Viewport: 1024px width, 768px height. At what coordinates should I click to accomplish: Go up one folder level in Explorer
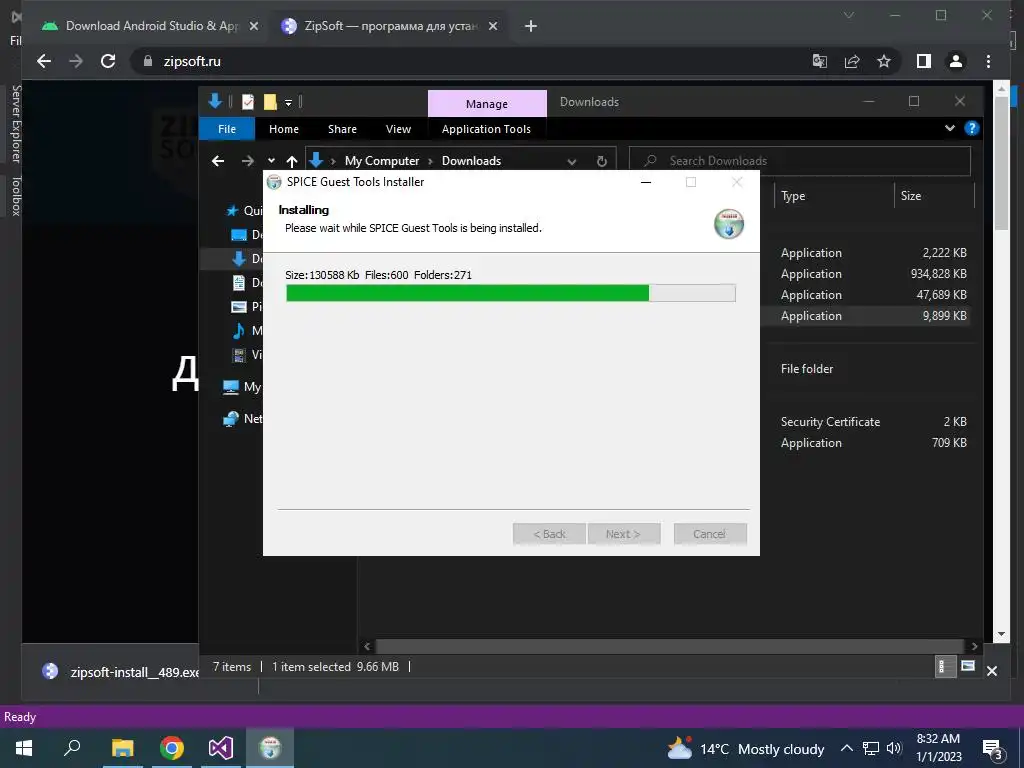click(292, 161)
